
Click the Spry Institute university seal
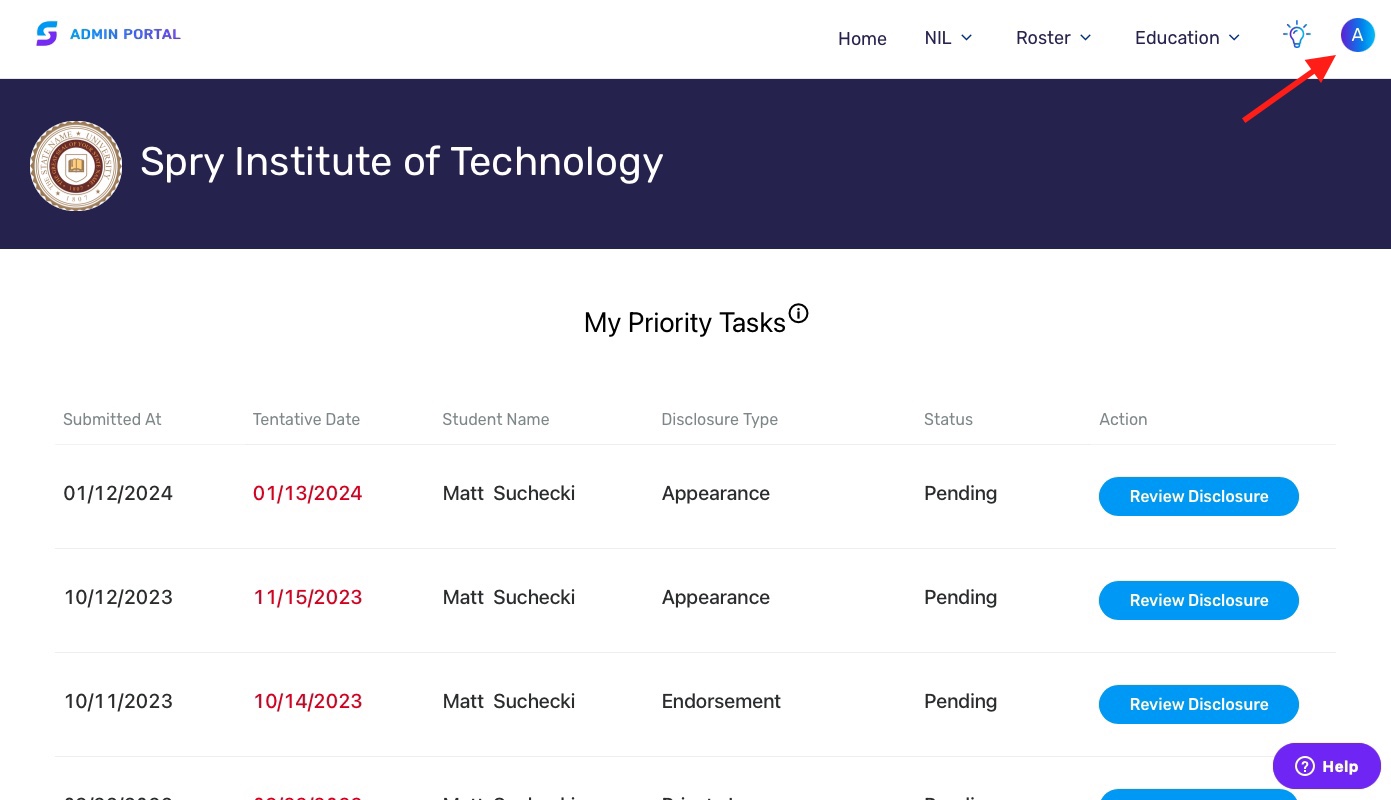click(76, 166)
